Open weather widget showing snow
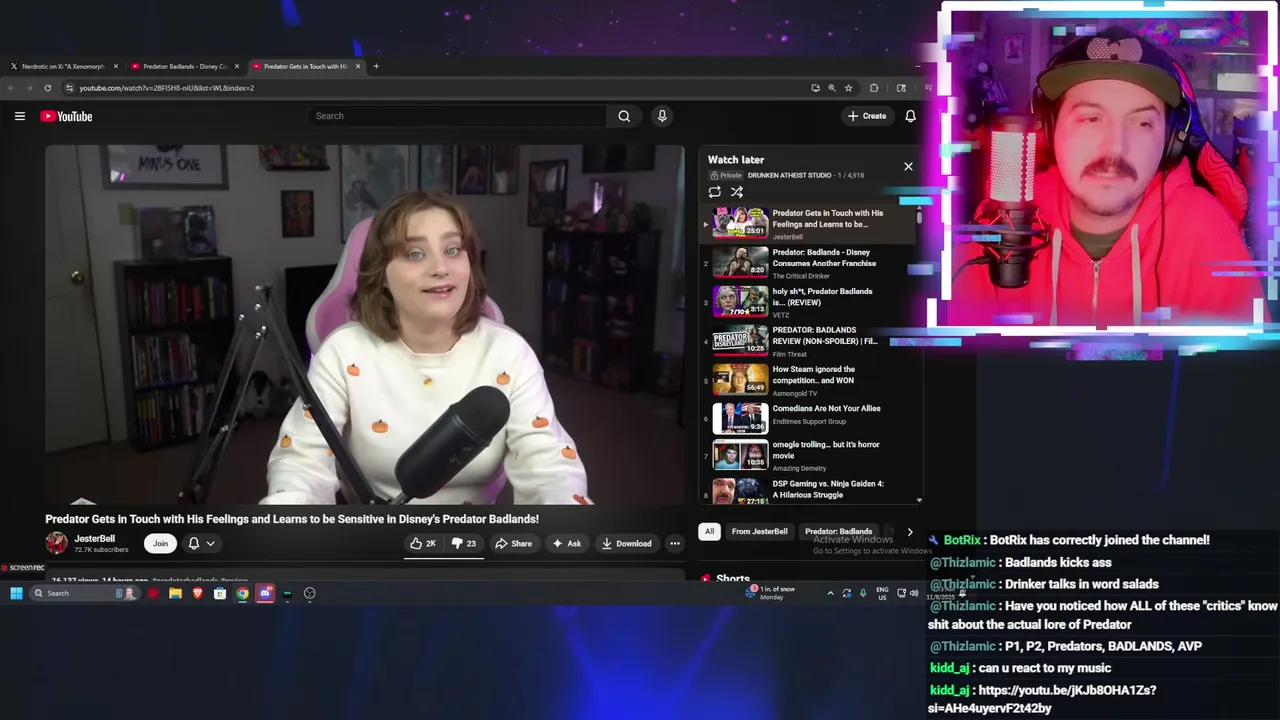Viewport: 1280px width, 720px height. [x=772, y=593]
